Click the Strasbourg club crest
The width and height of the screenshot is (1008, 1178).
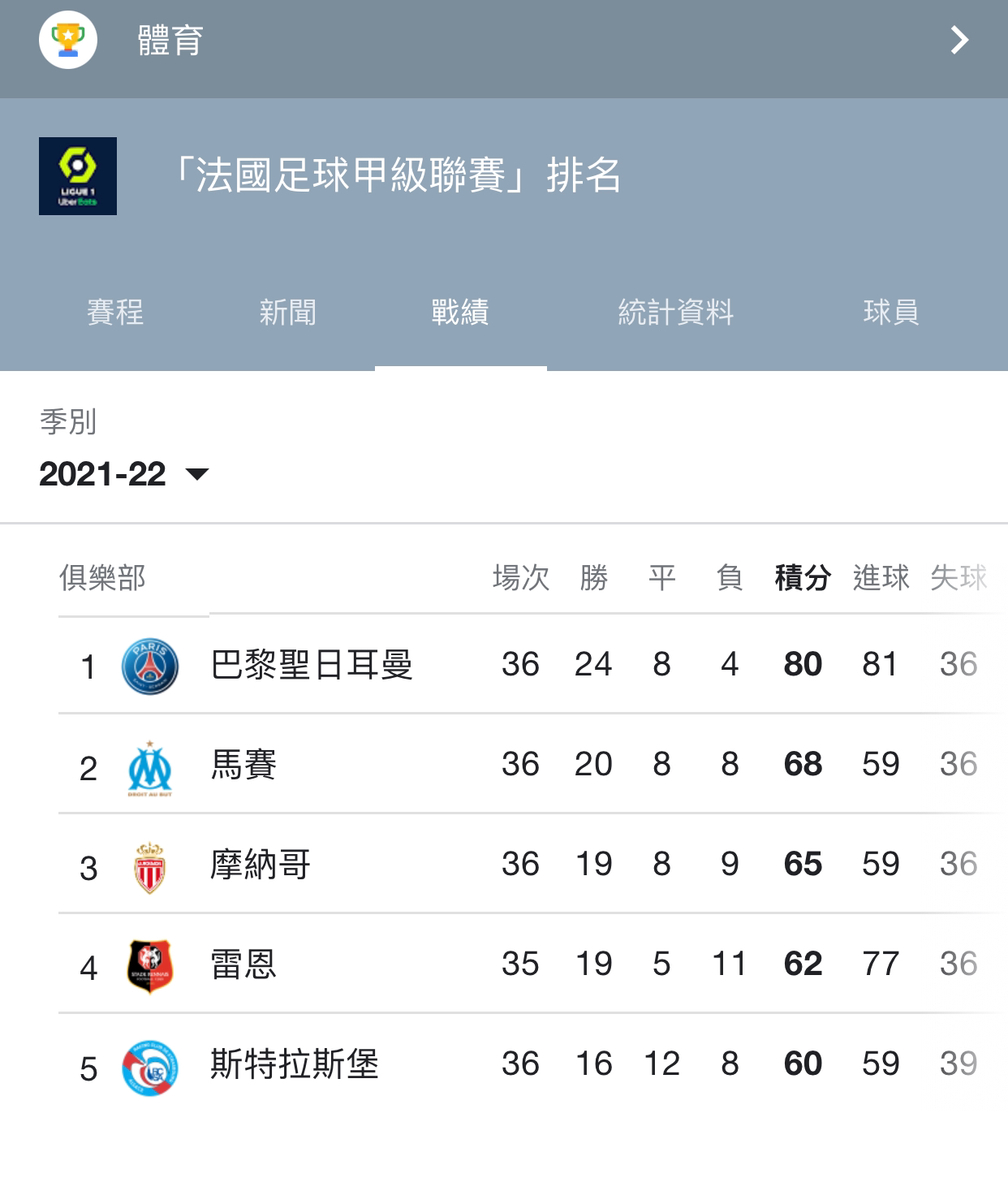[x=150, y=1067]
